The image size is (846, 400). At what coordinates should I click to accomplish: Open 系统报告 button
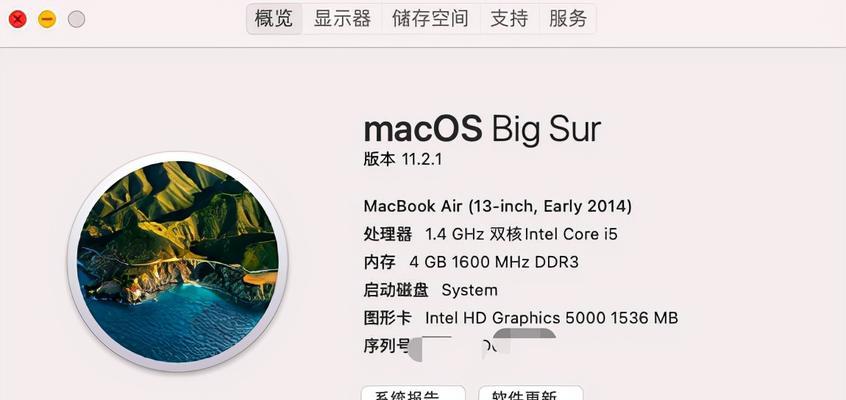pos(413,393)
